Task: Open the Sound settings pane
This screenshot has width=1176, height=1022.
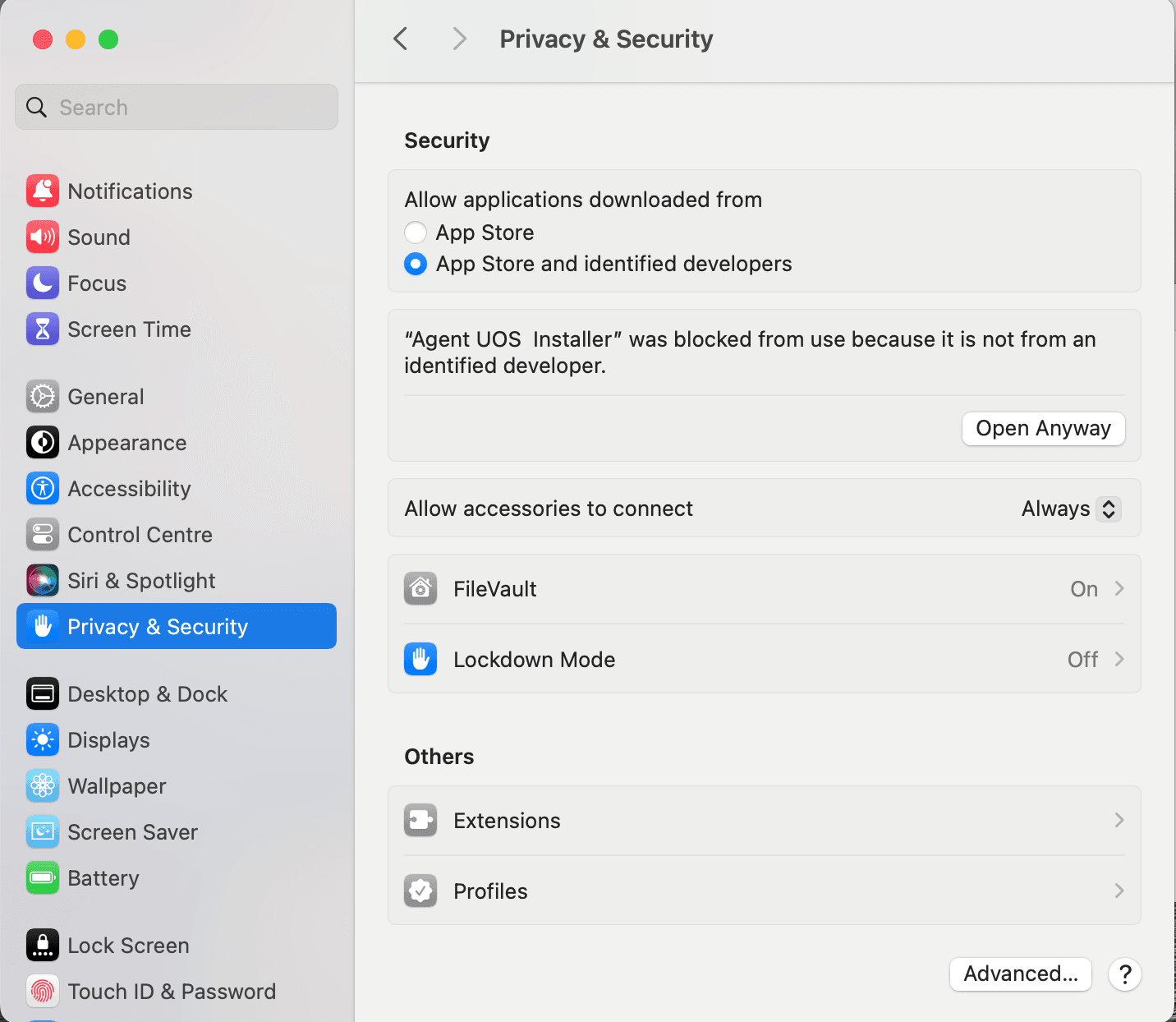Action: (177, 237)
